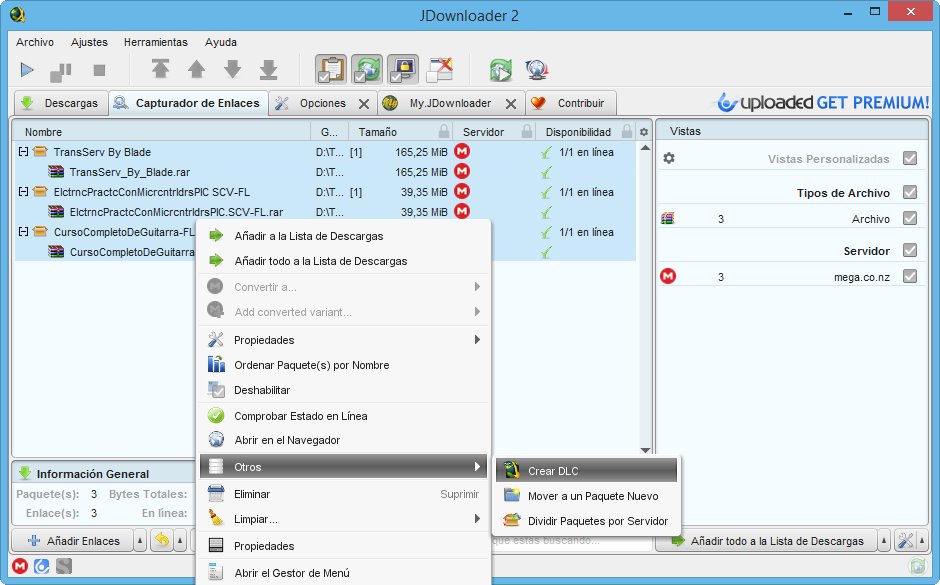Viewport: 940px width, 585px height.
Task: Open column settings gear in table header
Action: tap(644, 132)
